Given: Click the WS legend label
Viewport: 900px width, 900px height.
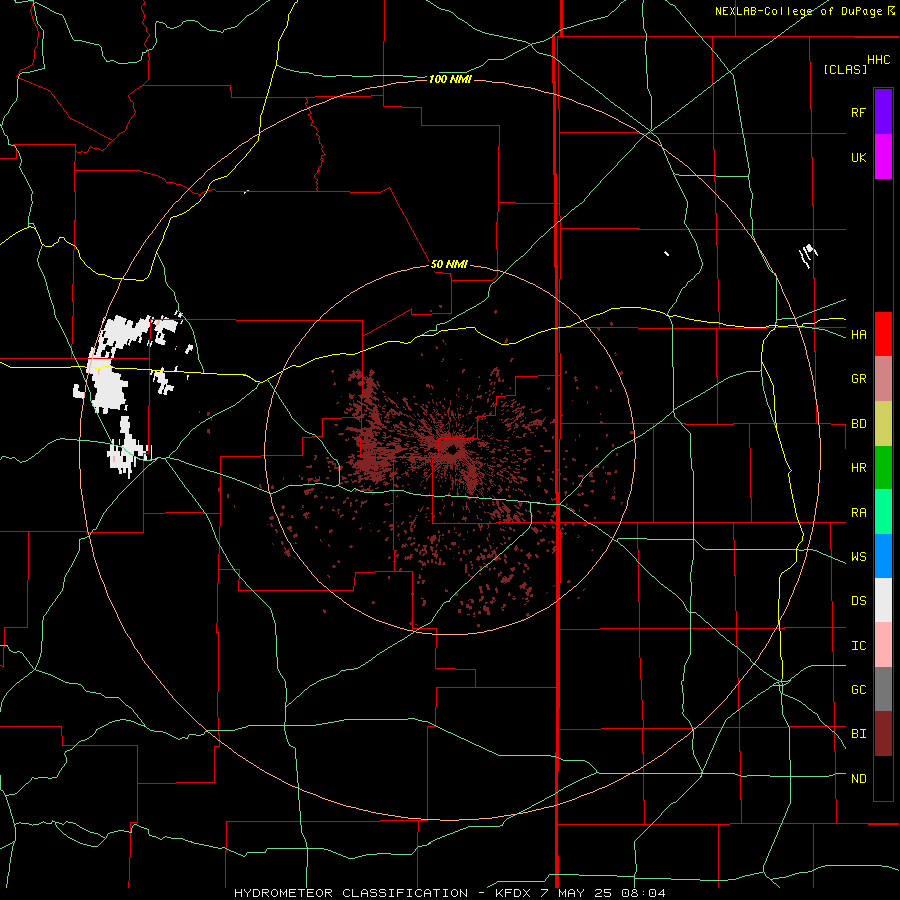Looking at the screenshot, I should tap(858, 557).
